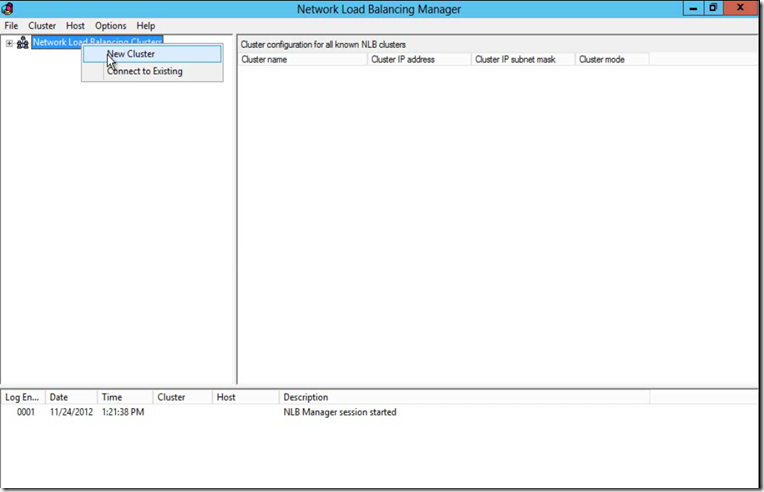Sort by Cluster IP address column
The height and width of the screenshot is (492, 764).
419,59
